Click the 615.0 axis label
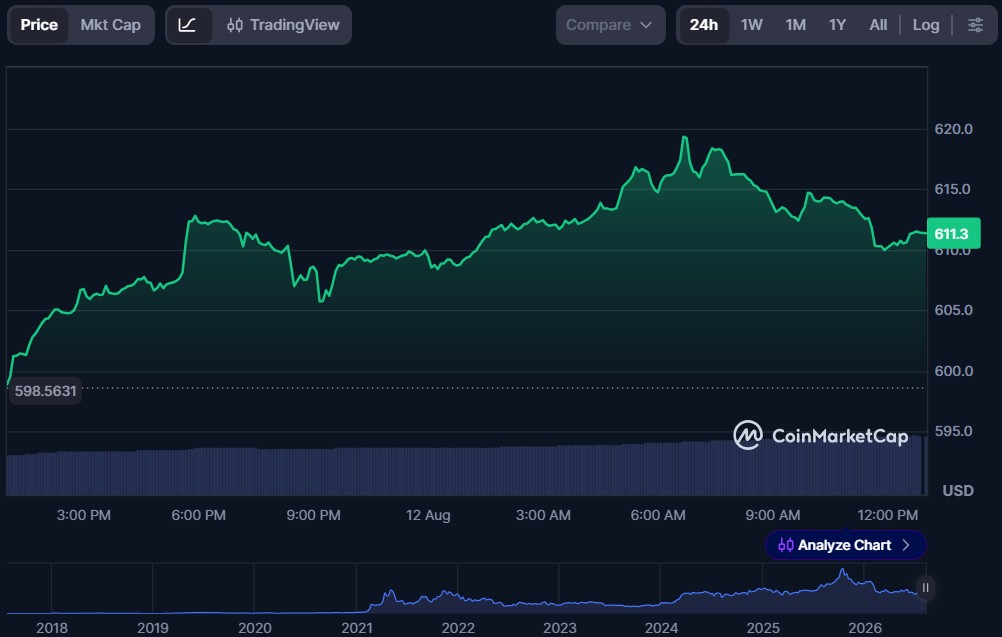The height and width of the screenshot is (637, 1002). pos(952,189)
